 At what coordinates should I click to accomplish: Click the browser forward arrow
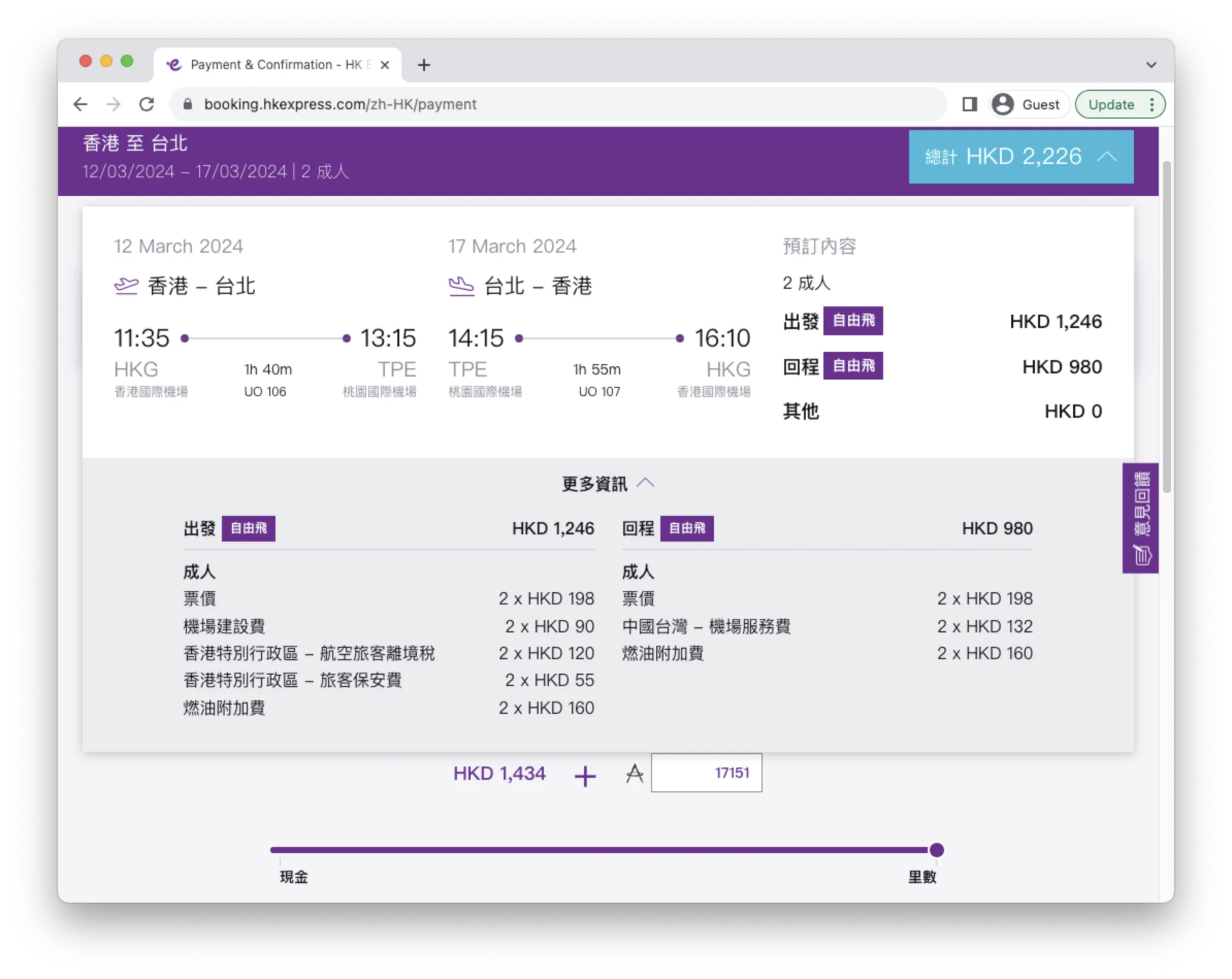click(x=113, y=104)
